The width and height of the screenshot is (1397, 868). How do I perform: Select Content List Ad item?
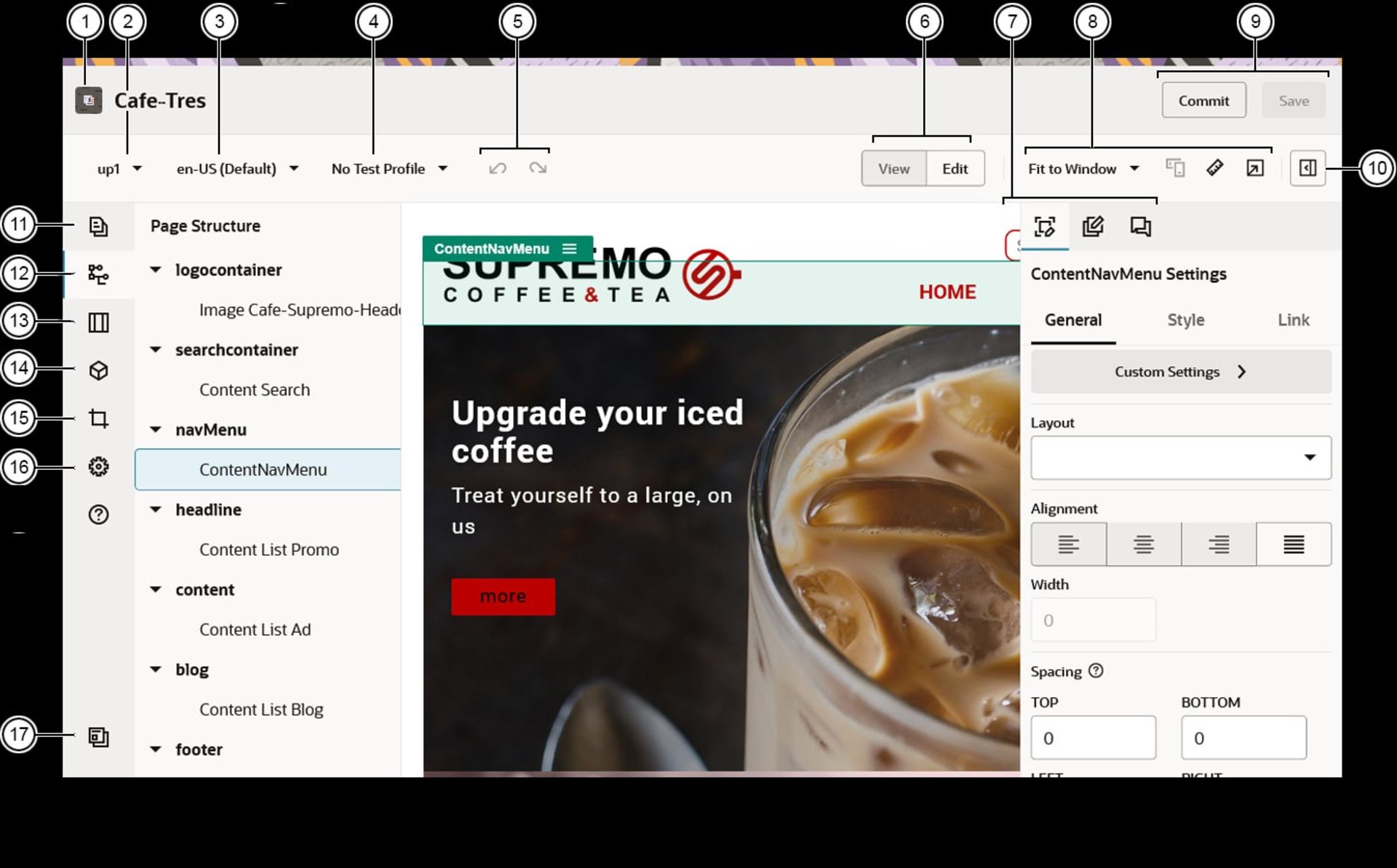(x=255, y=629)
